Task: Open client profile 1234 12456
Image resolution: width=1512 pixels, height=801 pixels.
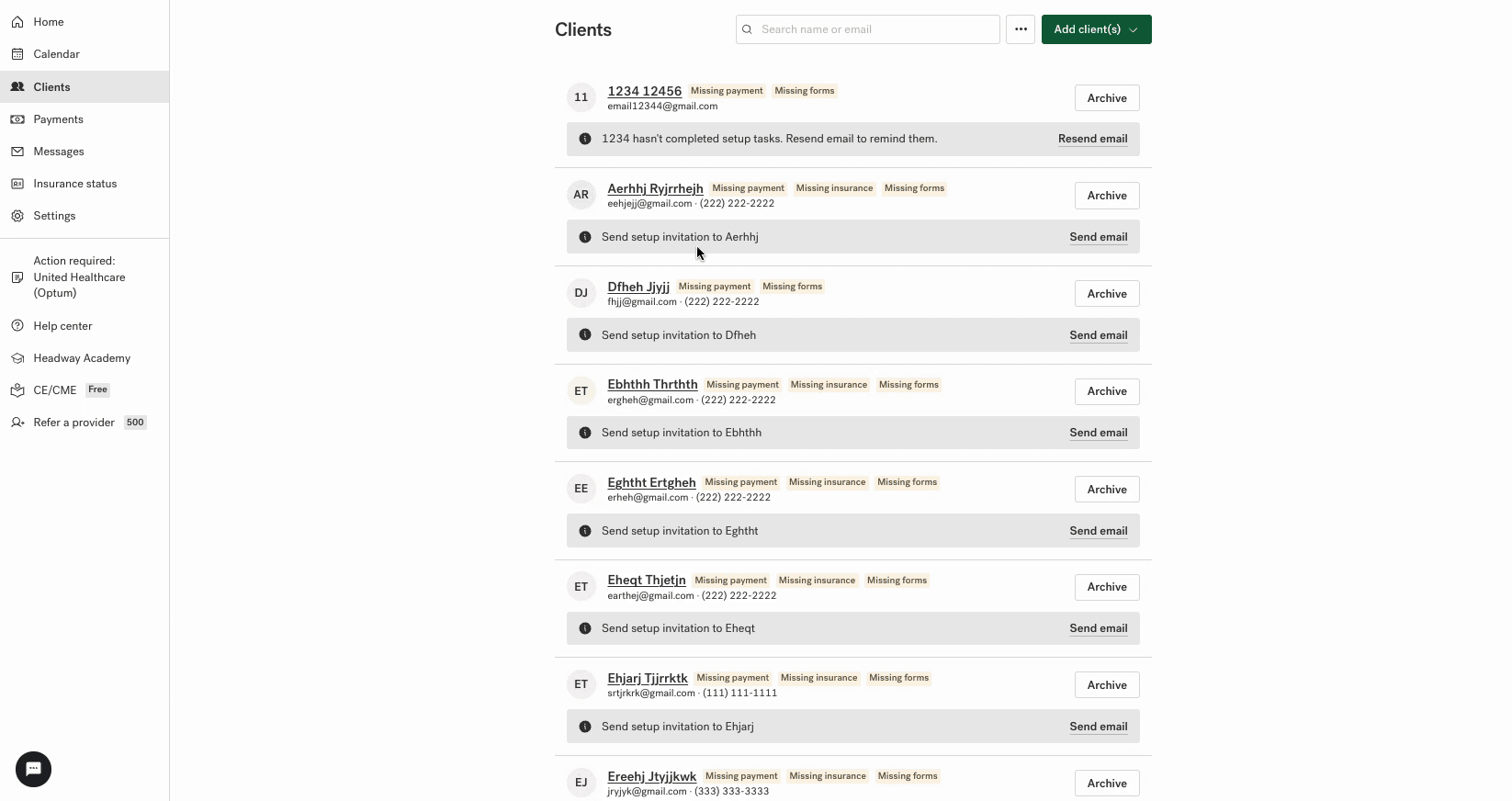Action: [645, 91]
